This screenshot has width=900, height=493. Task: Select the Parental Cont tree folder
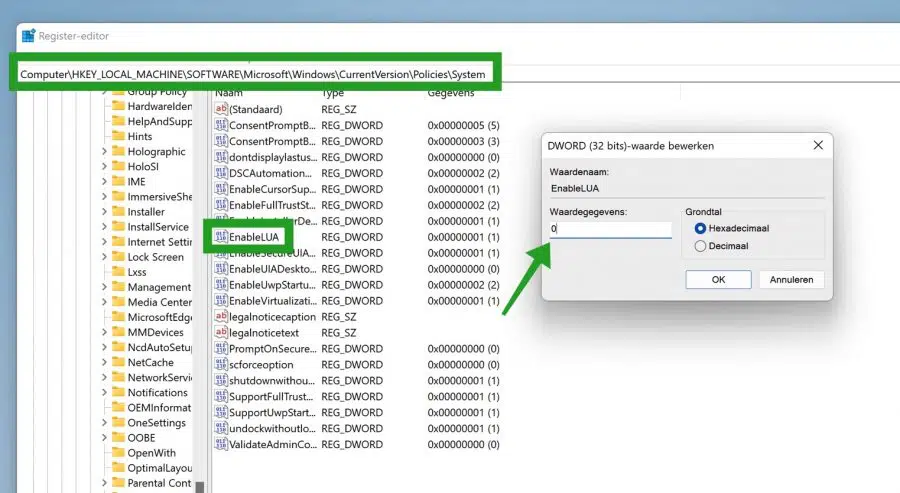[x=159, y=483]
